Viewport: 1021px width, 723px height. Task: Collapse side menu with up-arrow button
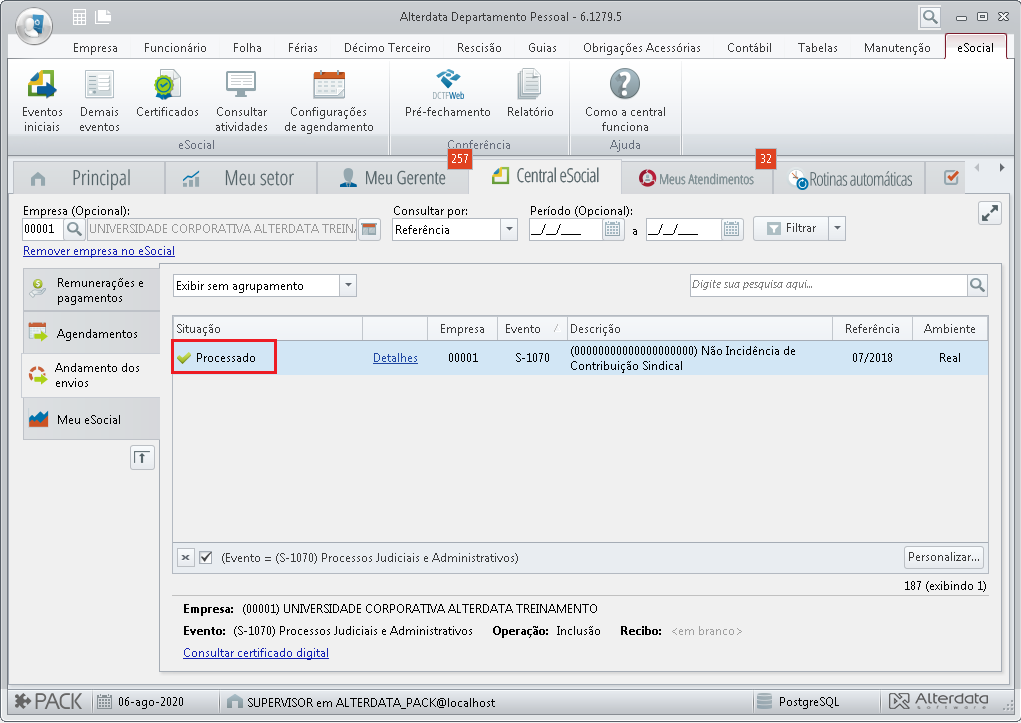coord(142,457)
